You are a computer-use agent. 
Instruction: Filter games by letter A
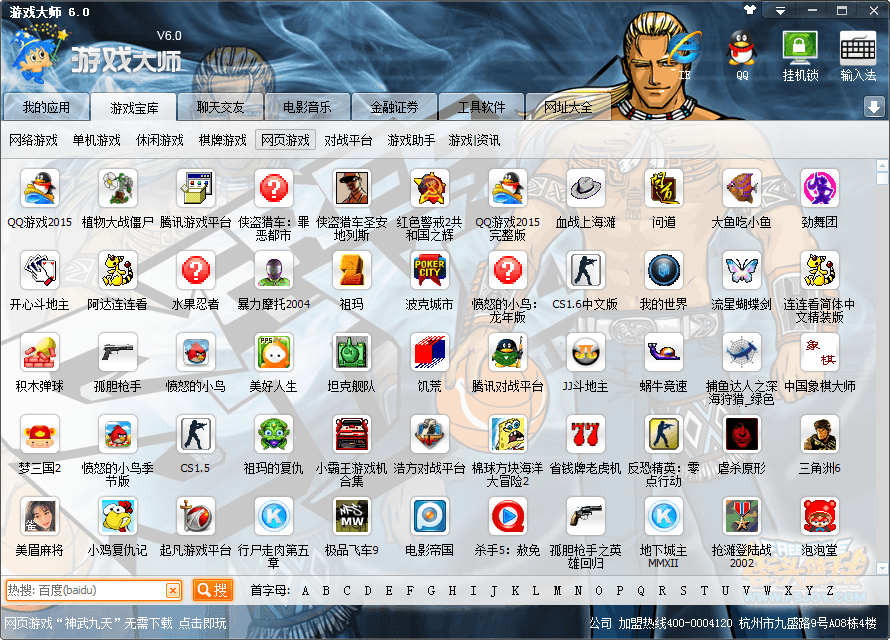pyautogui.click(x=305, y=591)
